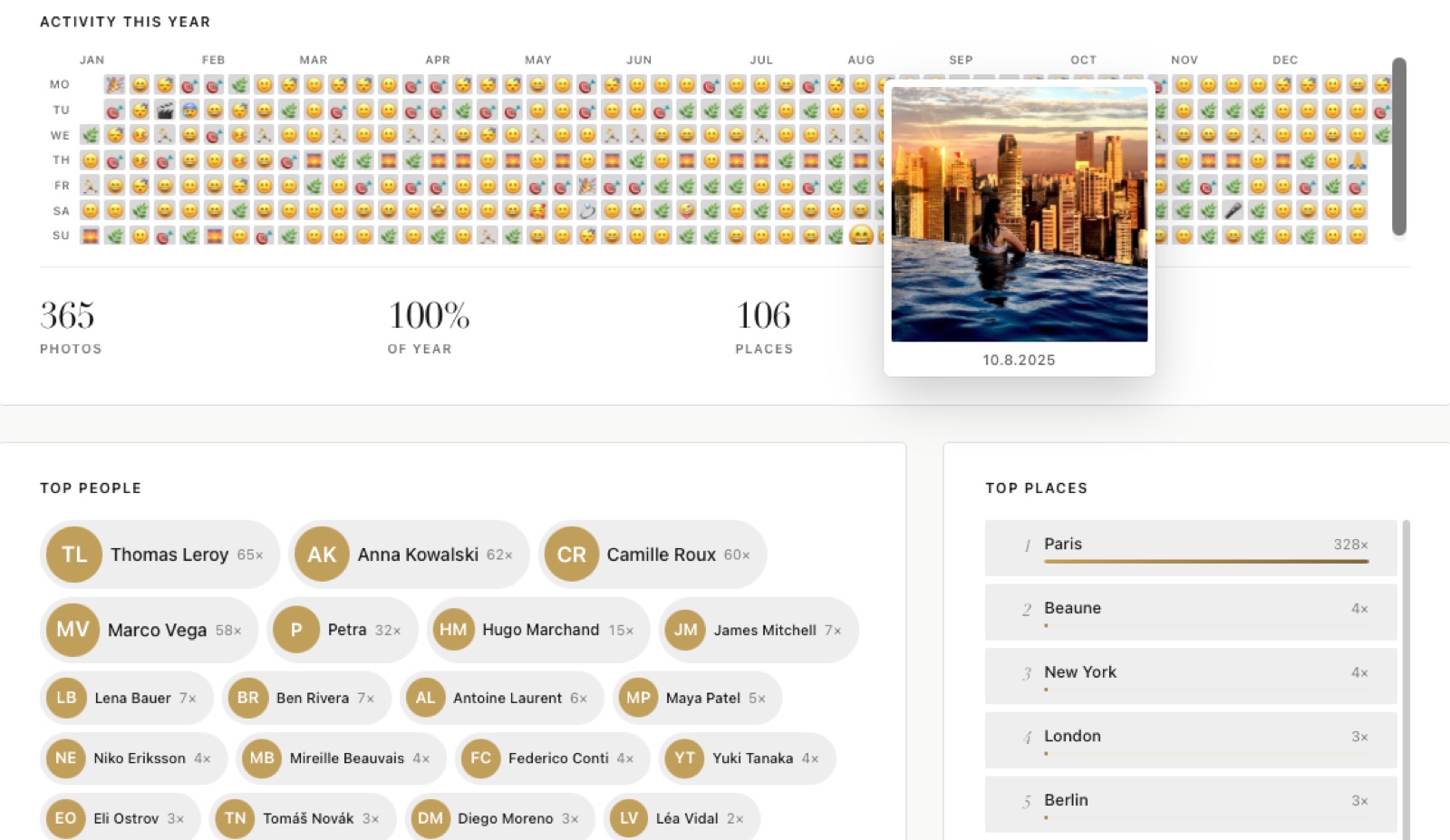Image resolution: width=1450 pixels, height=840 pixels.
Task: Click the 365 photos statistic
Action: 71,327
